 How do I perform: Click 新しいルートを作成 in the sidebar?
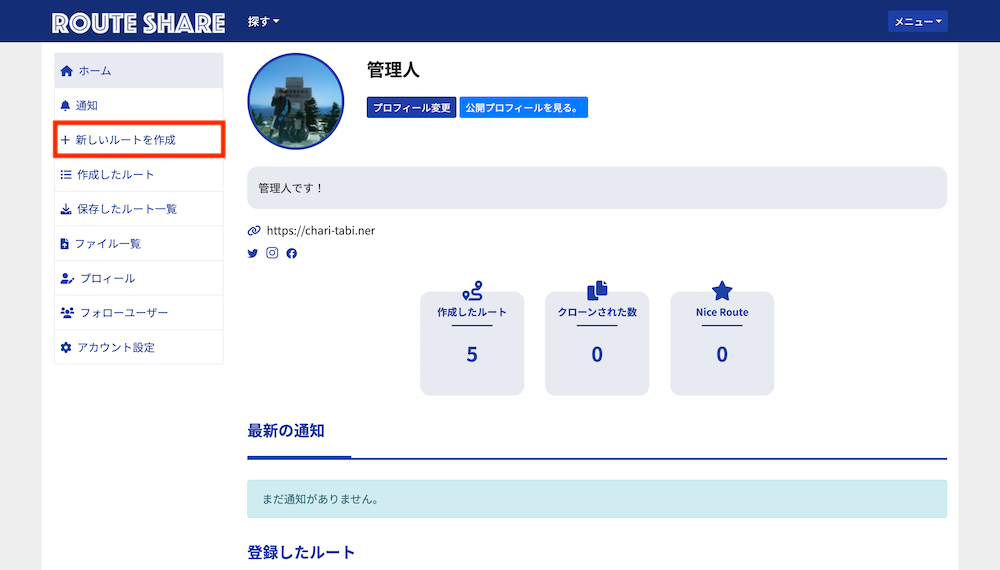(x=139, y=140)
